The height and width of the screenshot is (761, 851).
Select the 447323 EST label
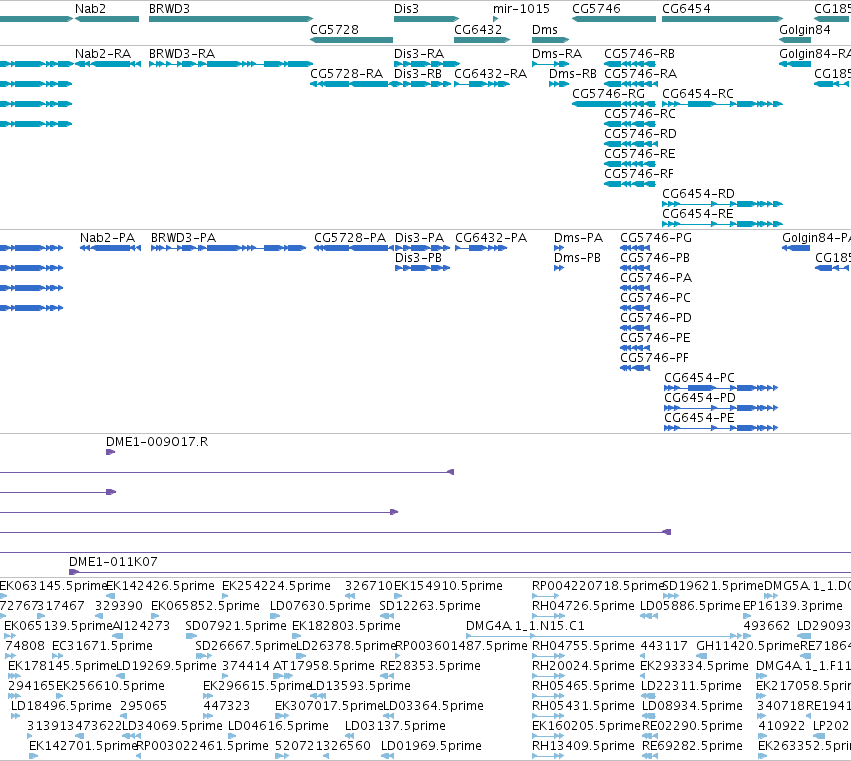[x=226, y=706]
